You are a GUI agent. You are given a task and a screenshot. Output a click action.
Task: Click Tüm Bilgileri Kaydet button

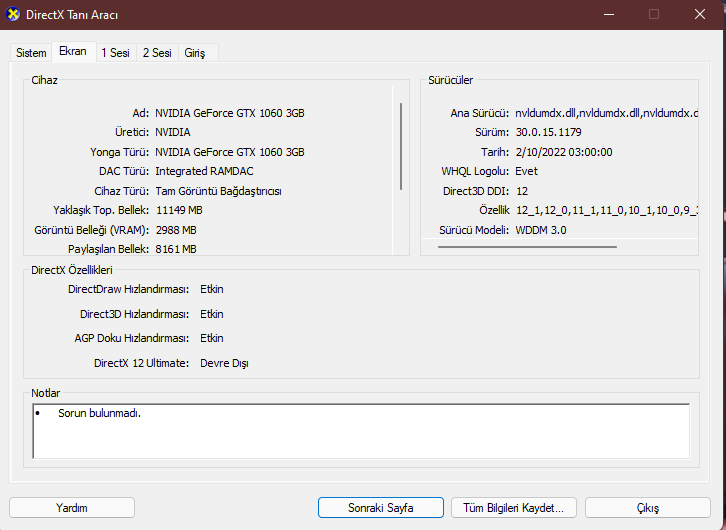[513, 508]
